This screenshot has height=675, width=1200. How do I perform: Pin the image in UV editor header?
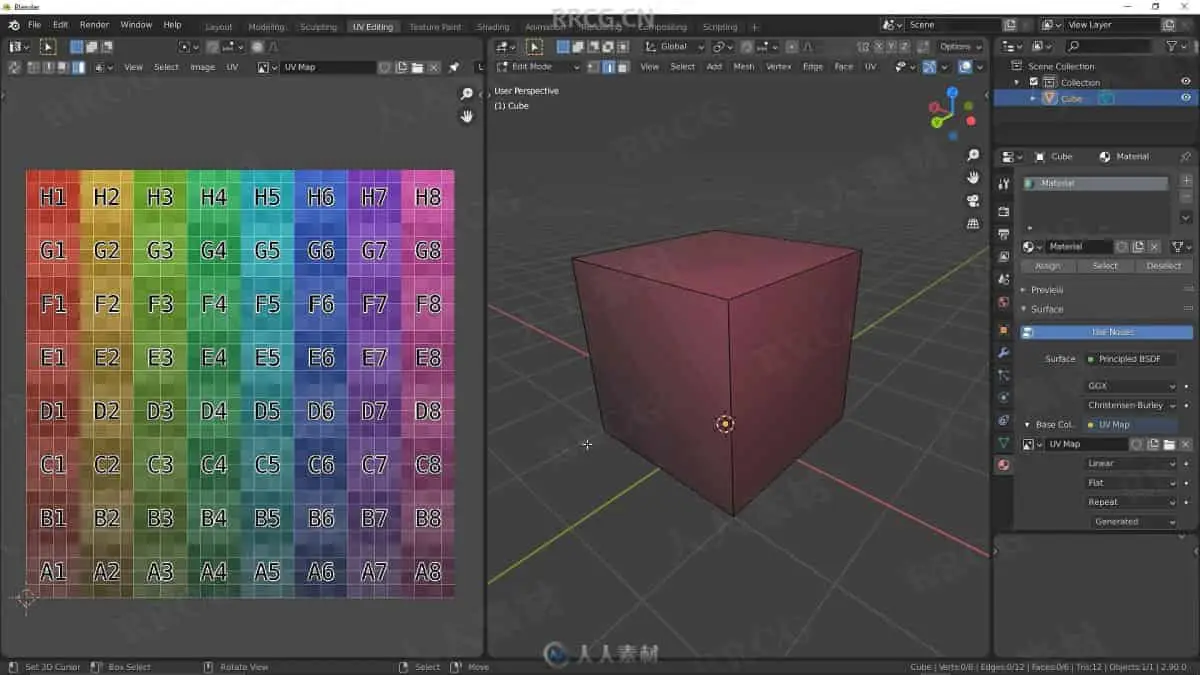click(454, 67)
